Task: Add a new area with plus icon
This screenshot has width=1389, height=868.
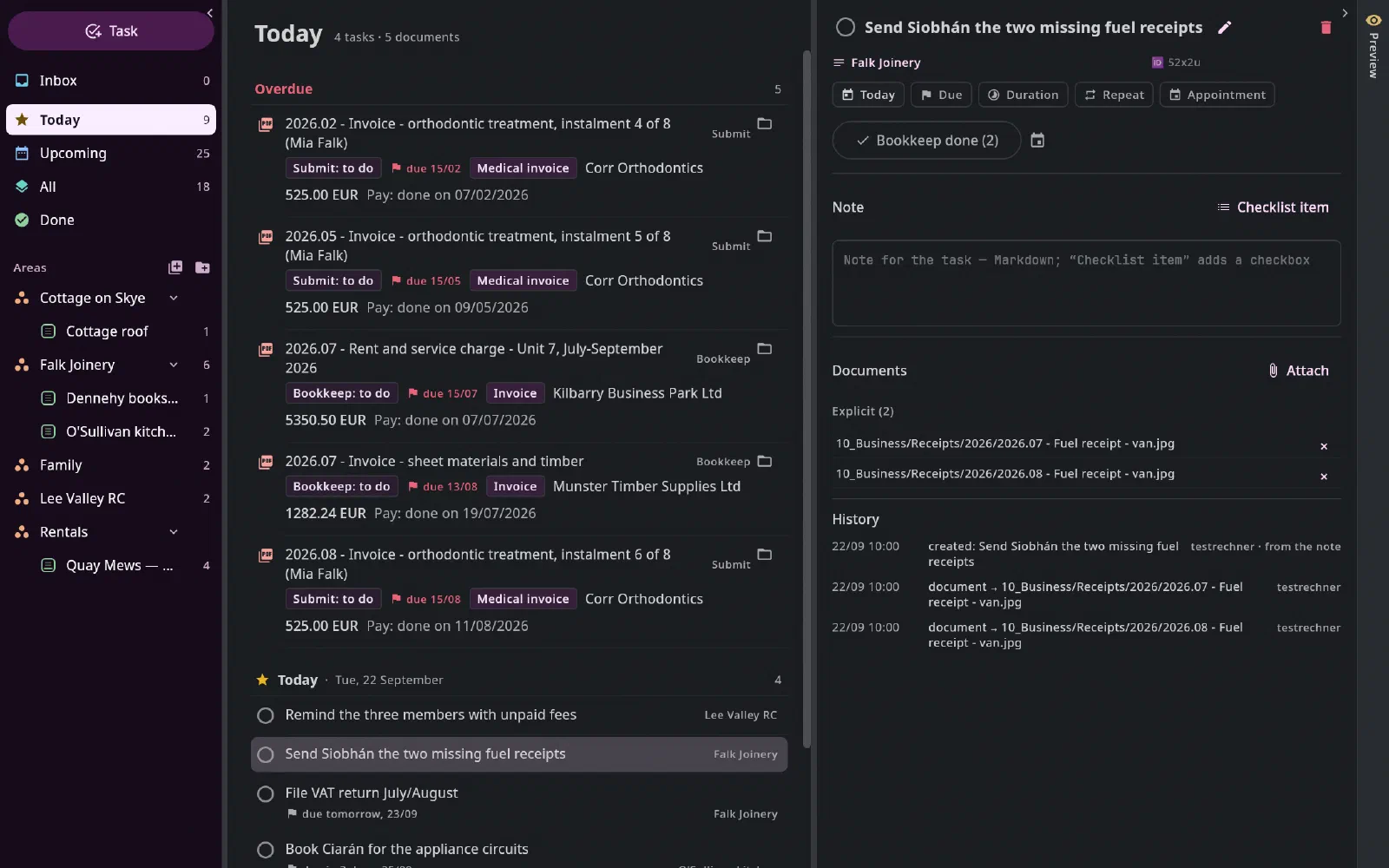Action: coord(175,267)
